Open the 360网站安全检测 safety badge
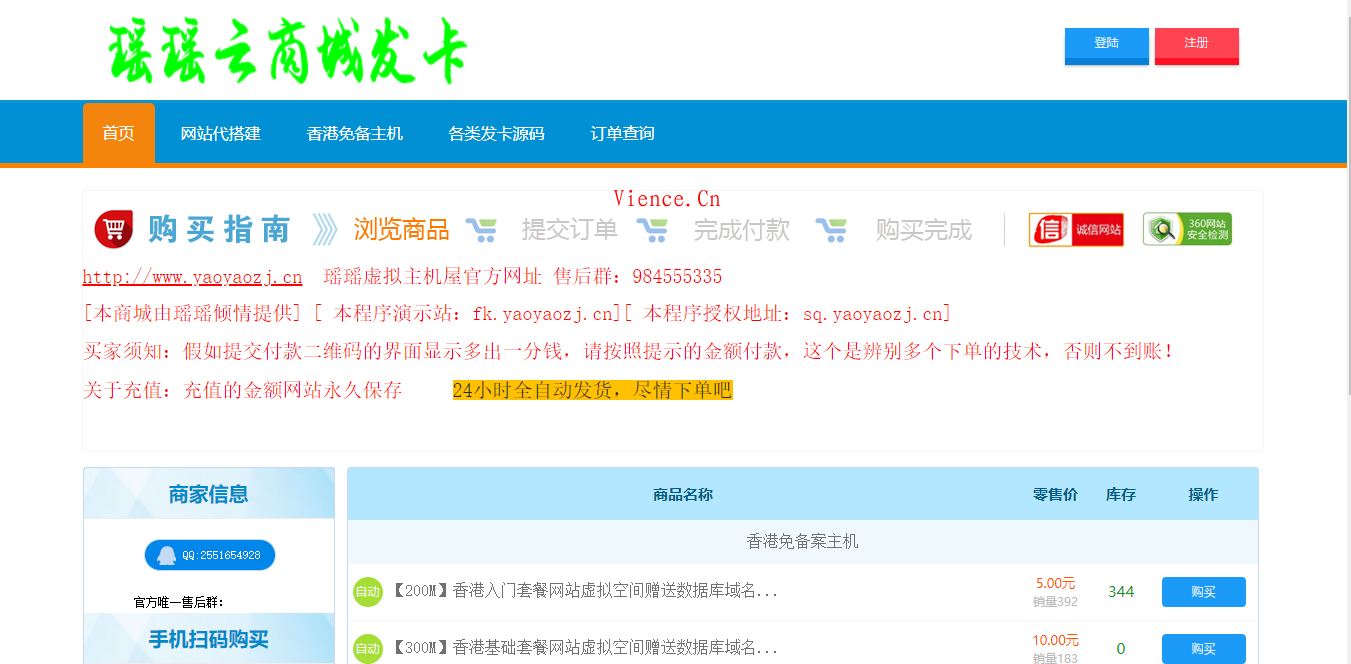 (x=1186, y=229)
